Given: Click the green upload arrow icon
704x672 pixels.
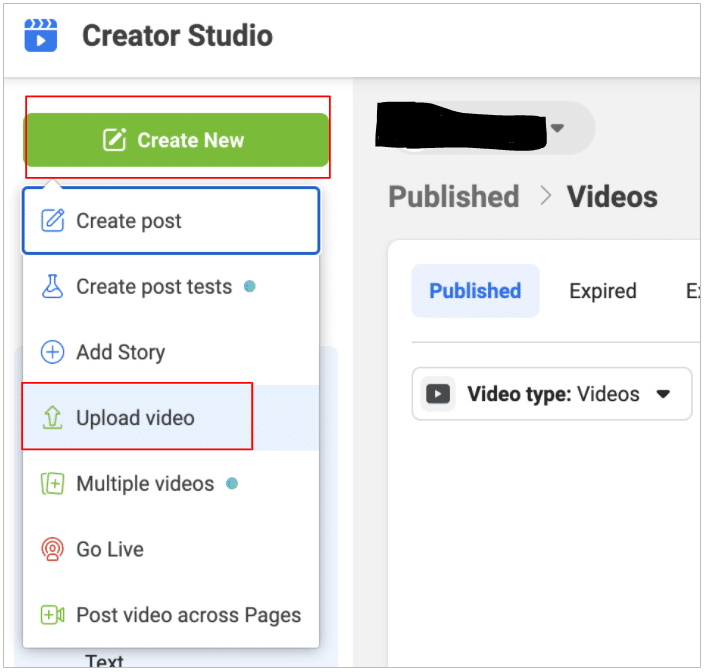Looking at the screenshot, I should (53, 417).
